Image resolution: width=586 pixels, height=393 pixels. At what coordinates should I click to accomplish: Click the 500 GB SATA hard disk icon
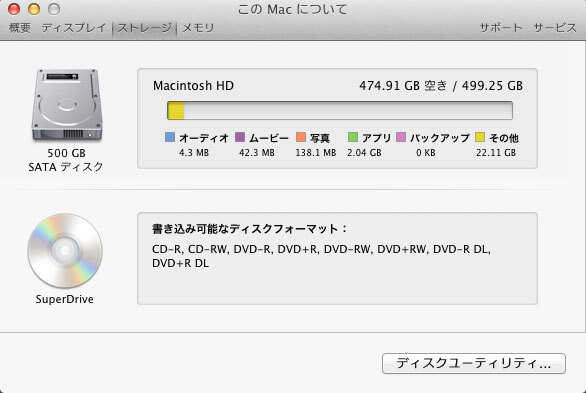pyautogui.click(x=67, y=105)
